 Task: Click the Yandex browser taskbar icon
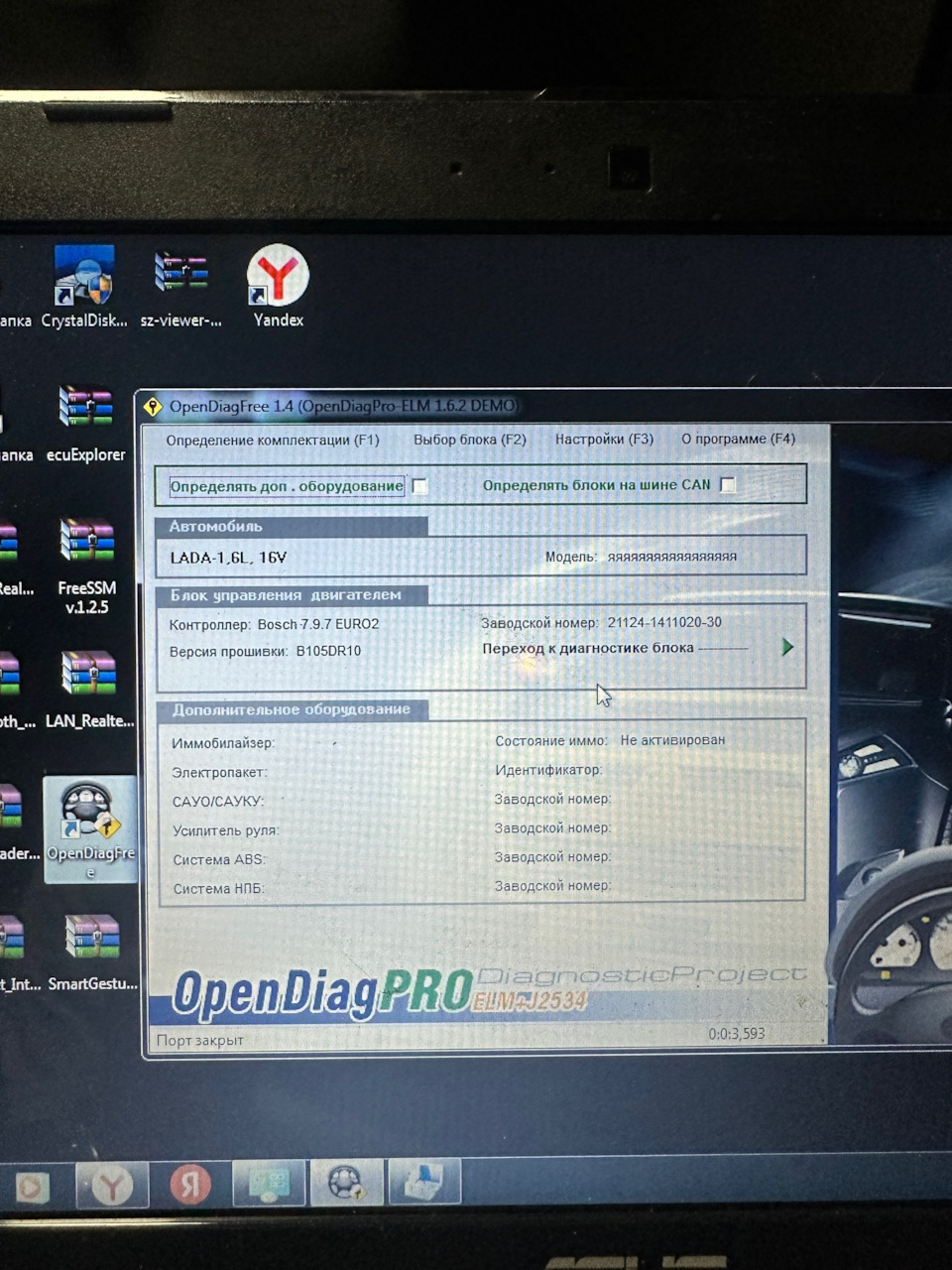(112, 1185)
